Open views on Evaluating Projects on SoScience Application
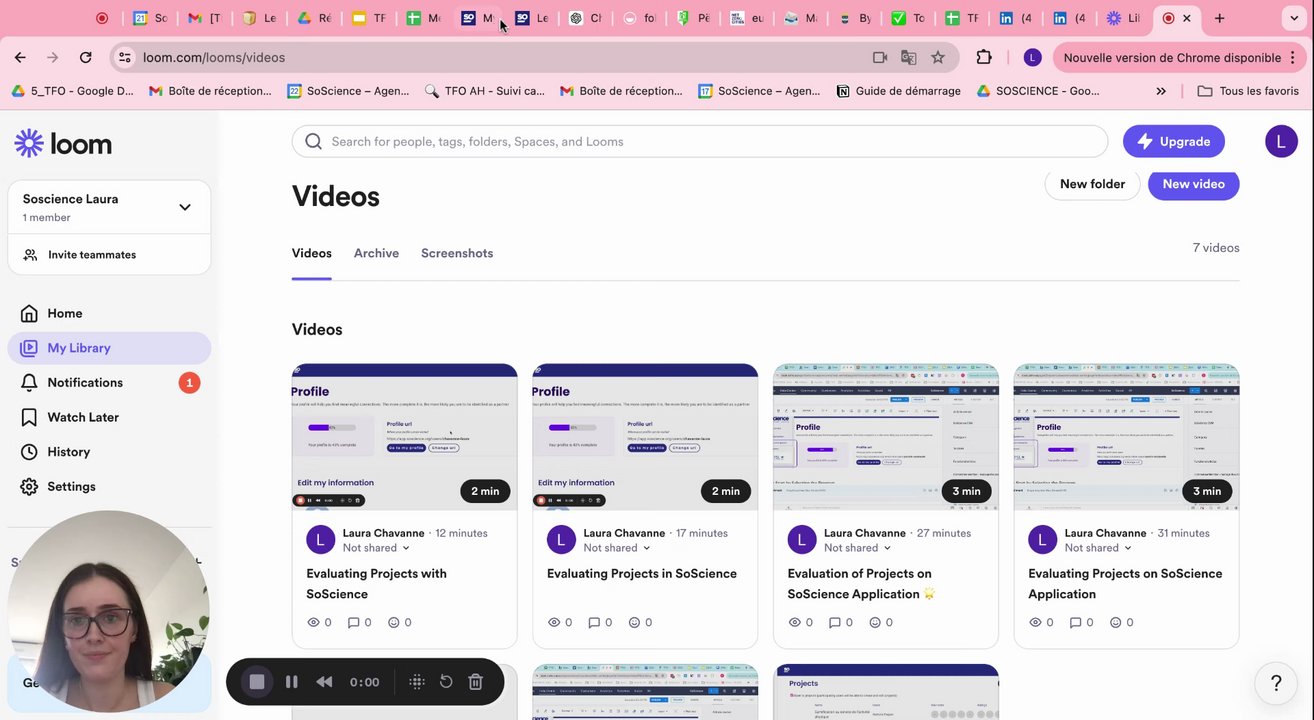Image resolution: width=1314 pixels, height=720 pixels. 1041,622
